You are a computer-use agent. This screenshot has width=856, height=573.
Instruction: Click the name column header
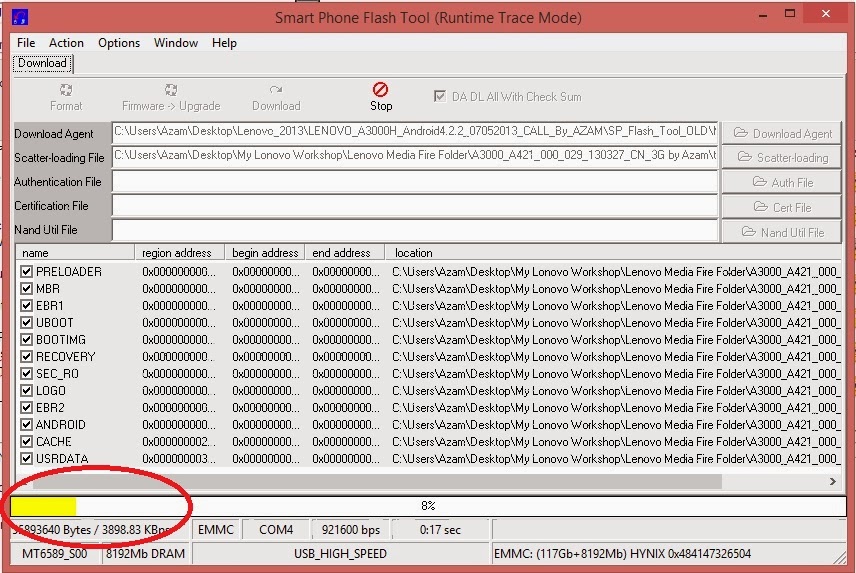(75, 253)
